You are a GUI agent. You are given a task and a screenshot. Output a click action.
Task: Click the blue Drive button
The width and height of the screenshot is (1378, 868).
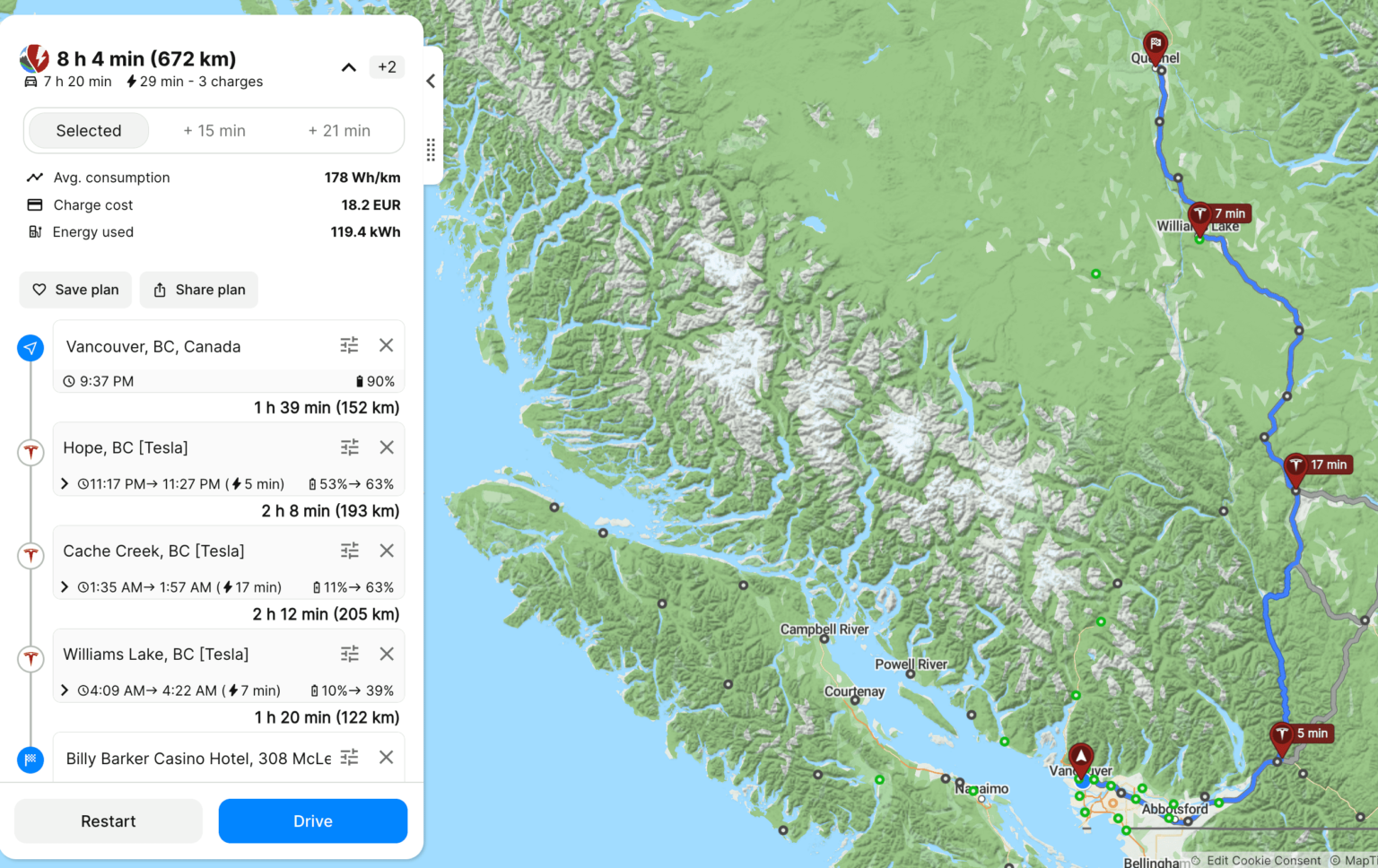[x=313, y=821]
